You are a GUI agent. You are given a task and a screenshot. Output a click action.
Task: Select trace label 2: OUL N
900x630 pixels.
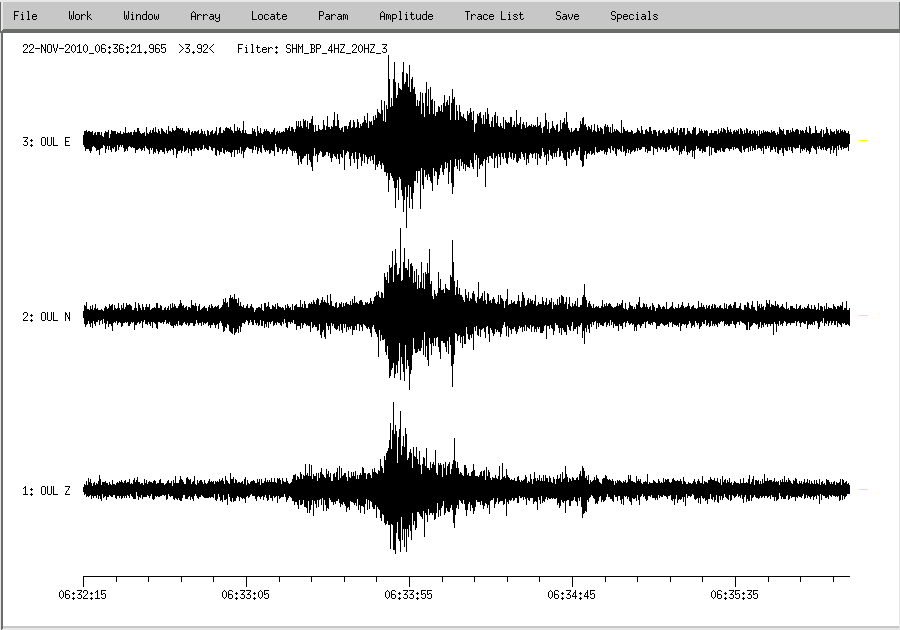point(46,317)
